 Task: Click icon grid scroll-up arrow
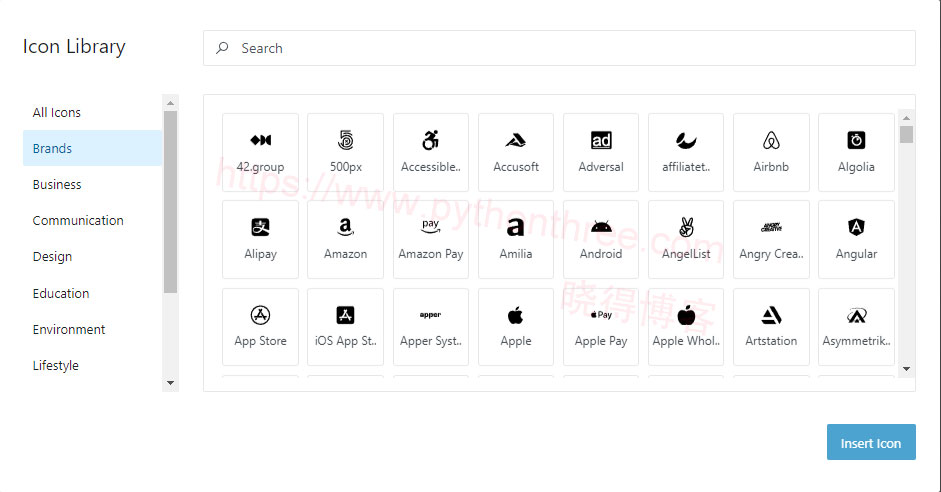(x=906, y=118)
